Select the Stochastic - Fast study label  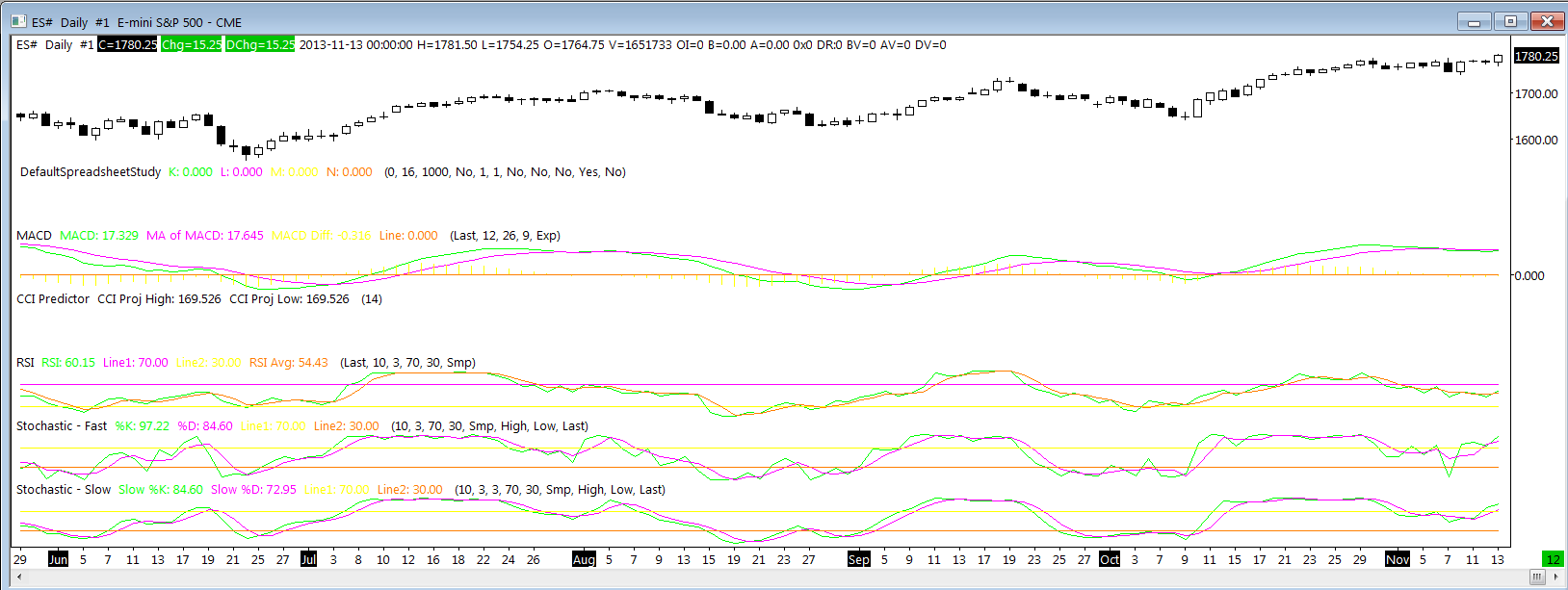62,425
